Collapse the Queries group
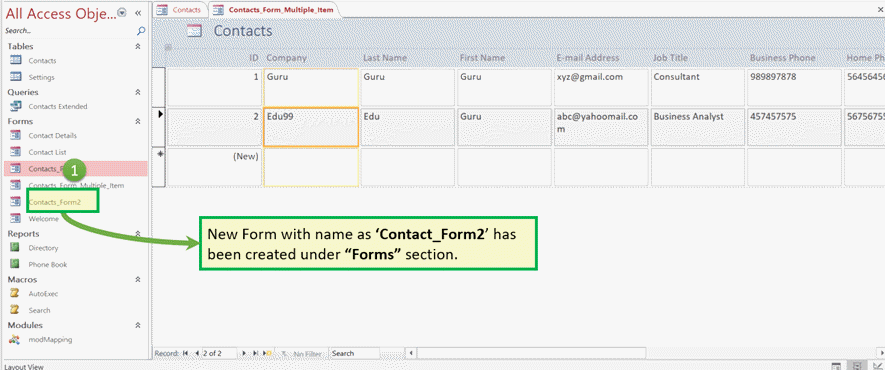 [x=138, y=92]
